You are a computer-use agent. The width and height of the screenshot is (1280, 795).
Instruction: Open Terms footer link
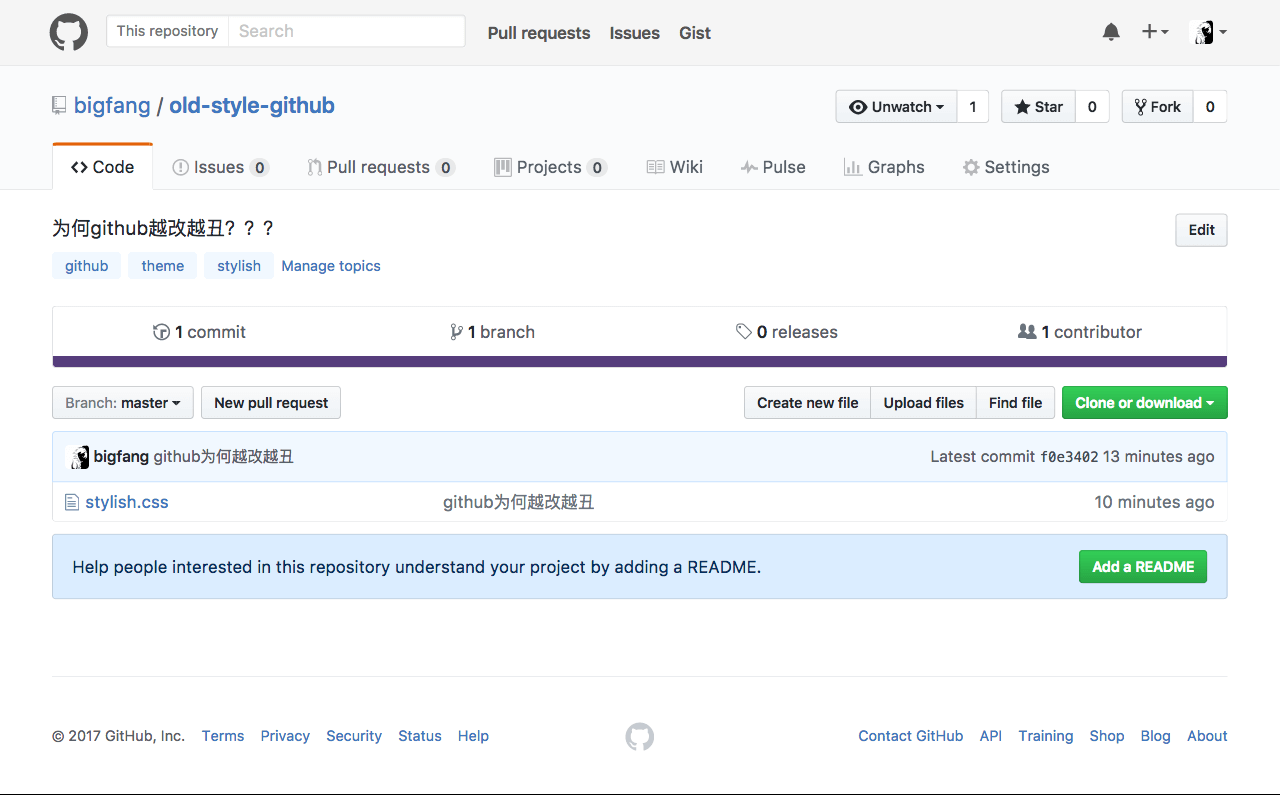pos(223,736)
